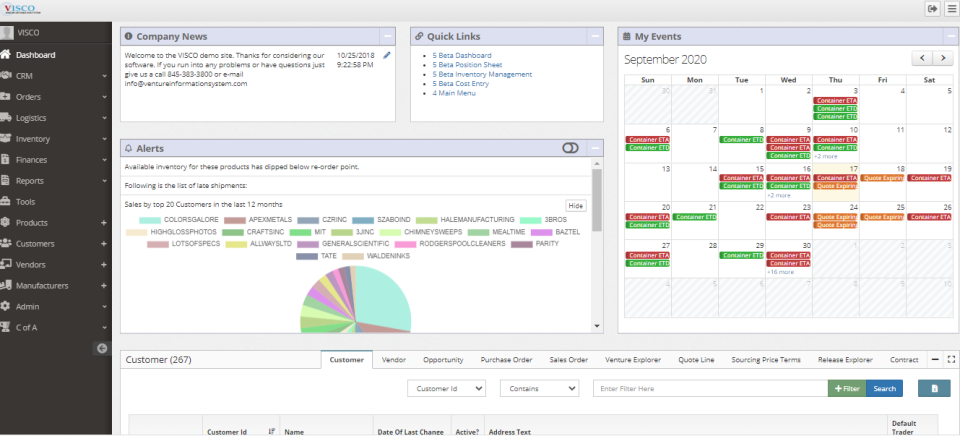The height and width of the screenshot is (436, 960).
Task: Open the 5 Beta Position Sheet link
Action: pos(467,65)
